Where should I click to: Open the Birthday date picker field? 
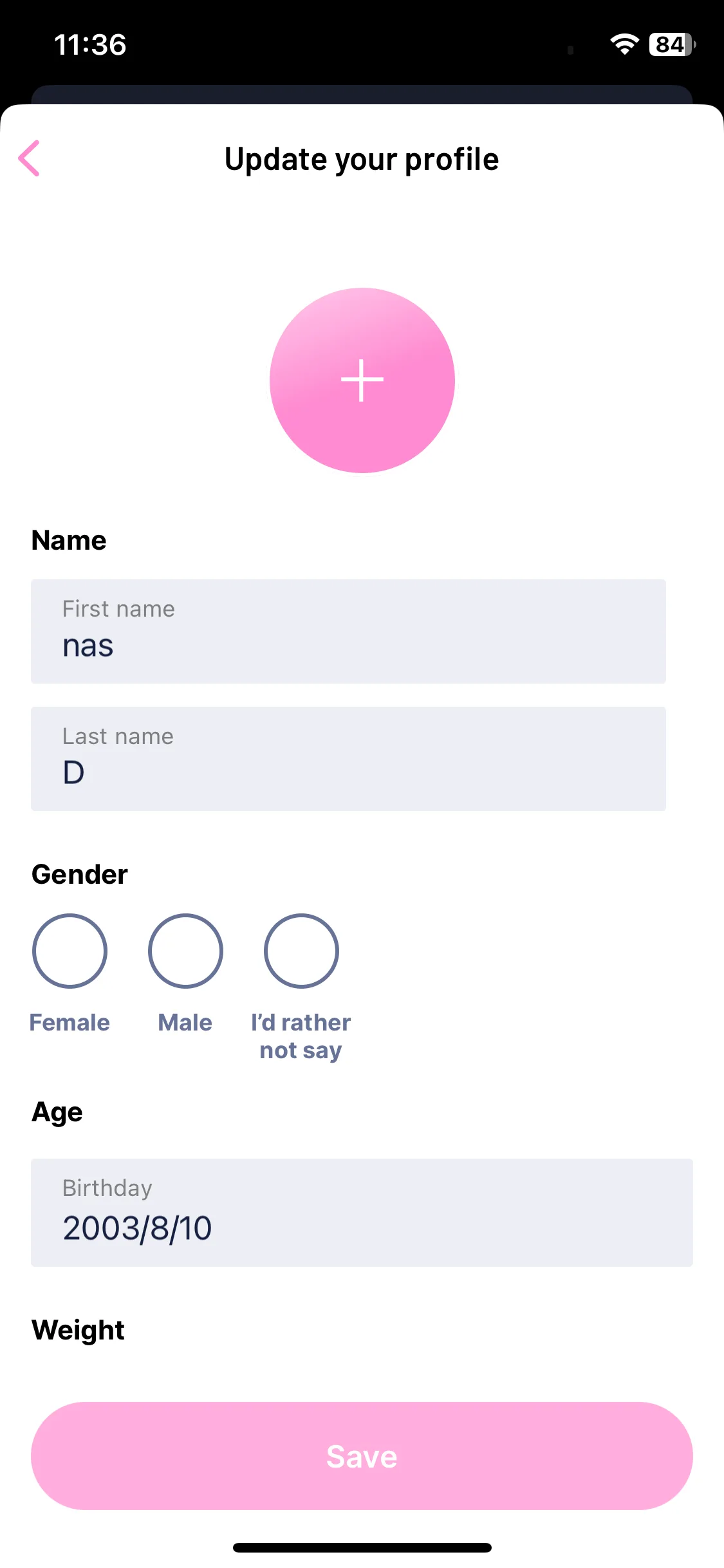pyautogui.click(x=362, y=1212)
